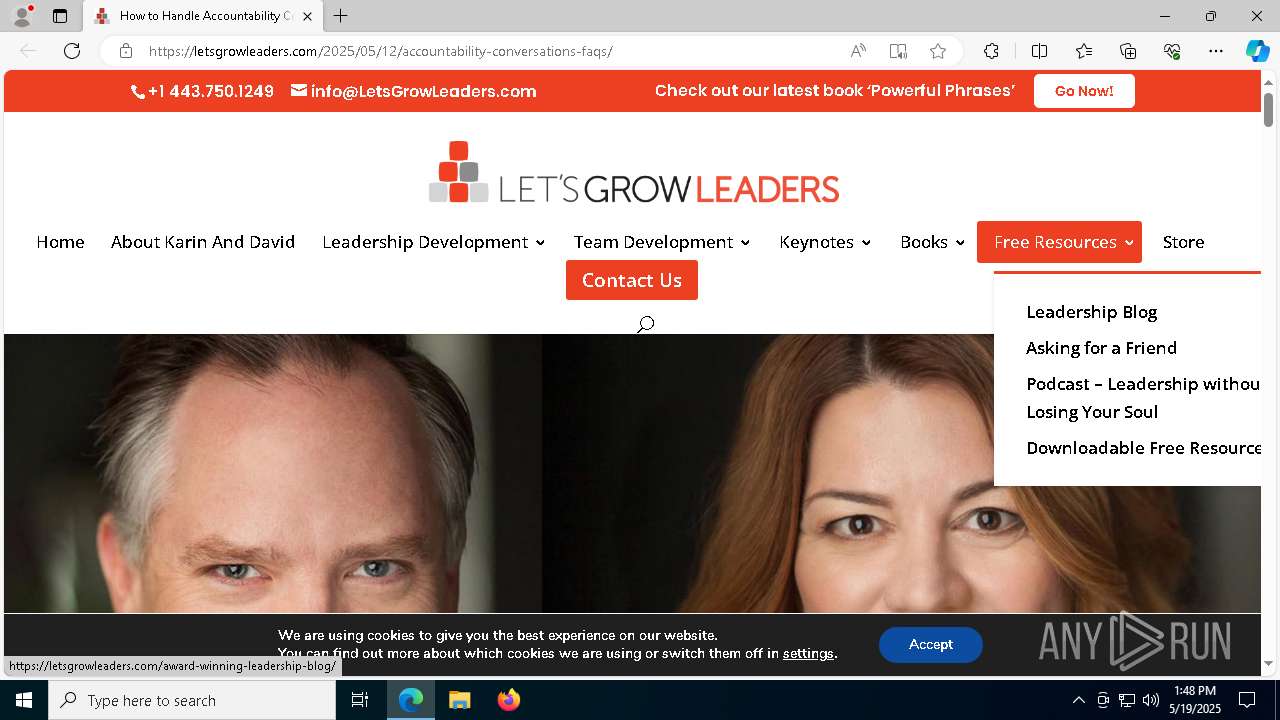1280x720 pixels.
Task: Toggle Split screen icon in toolbar
Action: [x=1039, y=51]
